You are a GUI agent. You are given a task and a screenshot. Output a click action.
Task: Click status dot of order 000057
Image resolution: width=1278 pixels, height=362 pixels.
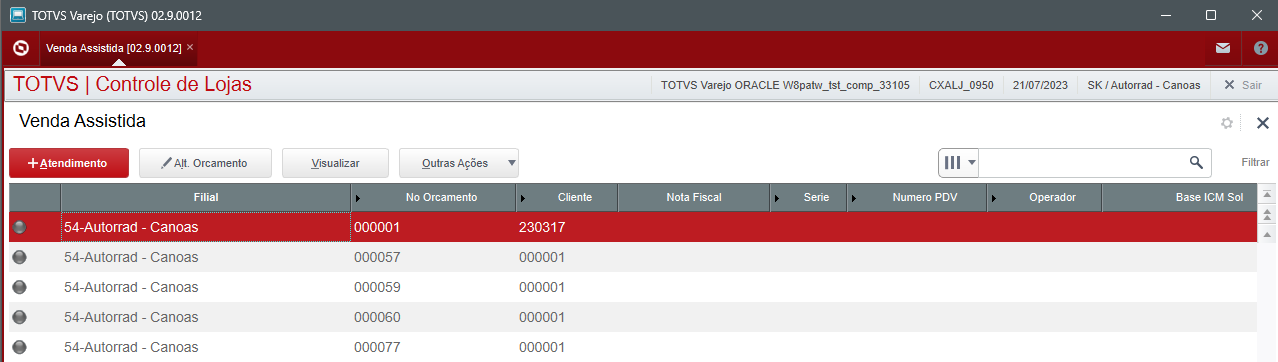(19, 257)
